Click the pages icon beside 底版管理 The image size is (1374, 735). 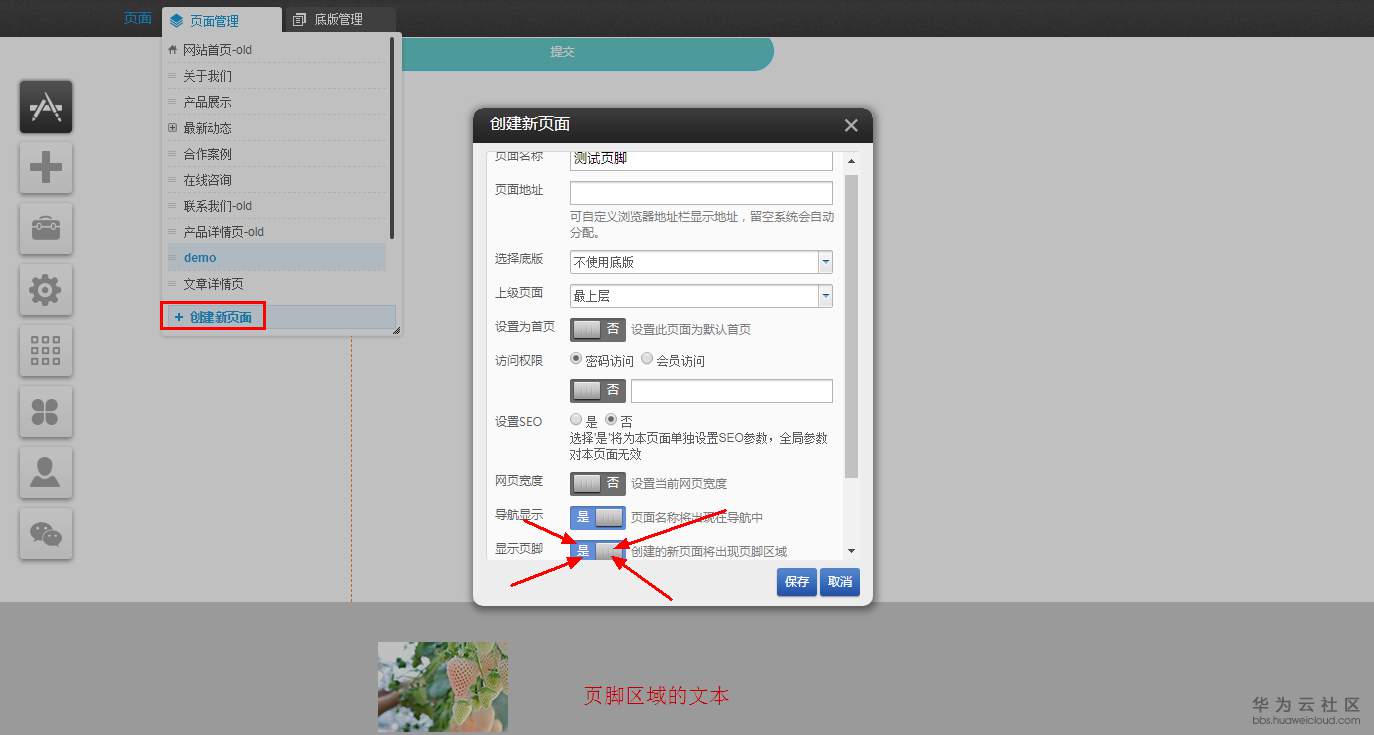[299, 20]
